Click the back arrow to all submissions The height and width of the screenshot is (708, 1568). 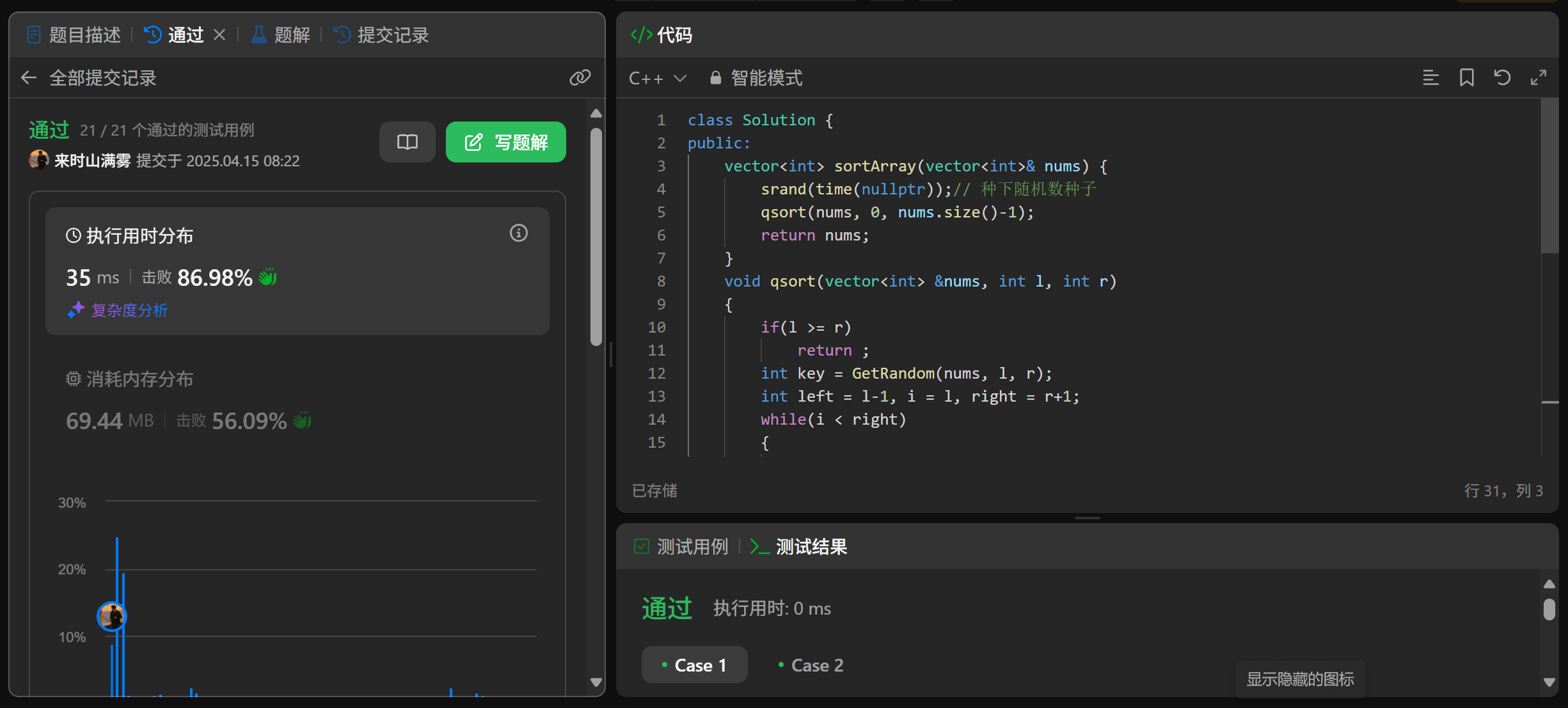[x=29, y=78]
